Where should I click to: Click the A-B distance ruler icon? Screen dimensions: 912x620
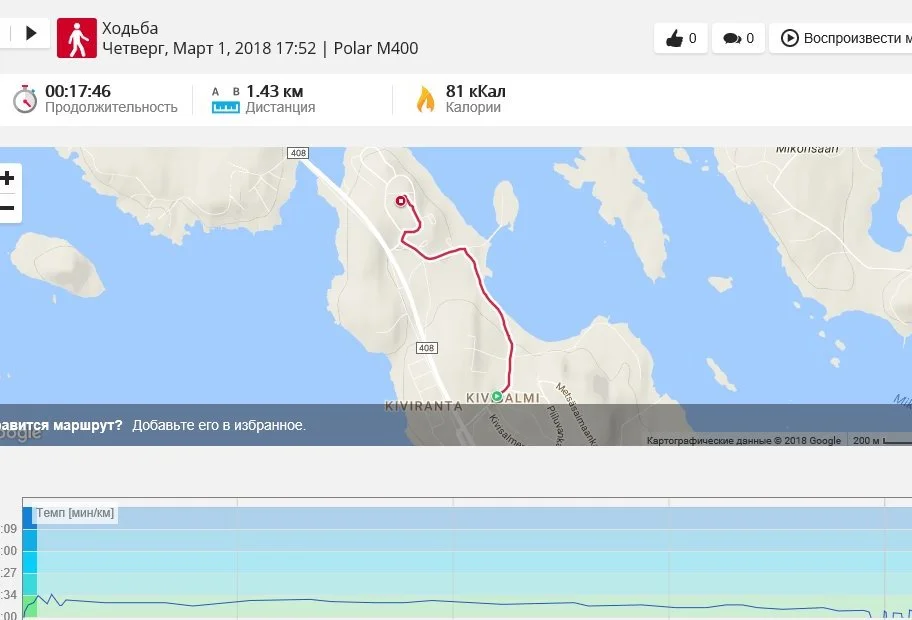(x=225, y=99)
